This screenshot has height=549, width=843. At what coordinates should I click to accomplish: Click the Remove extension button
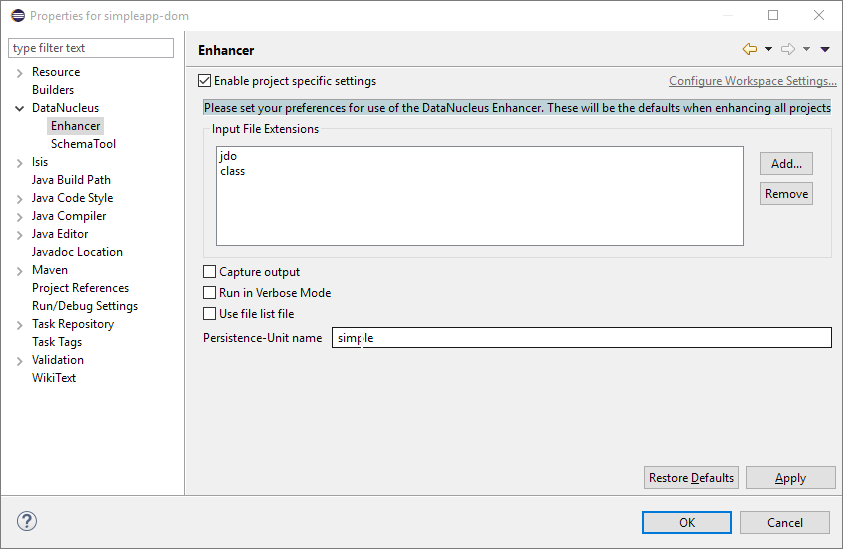786,194
